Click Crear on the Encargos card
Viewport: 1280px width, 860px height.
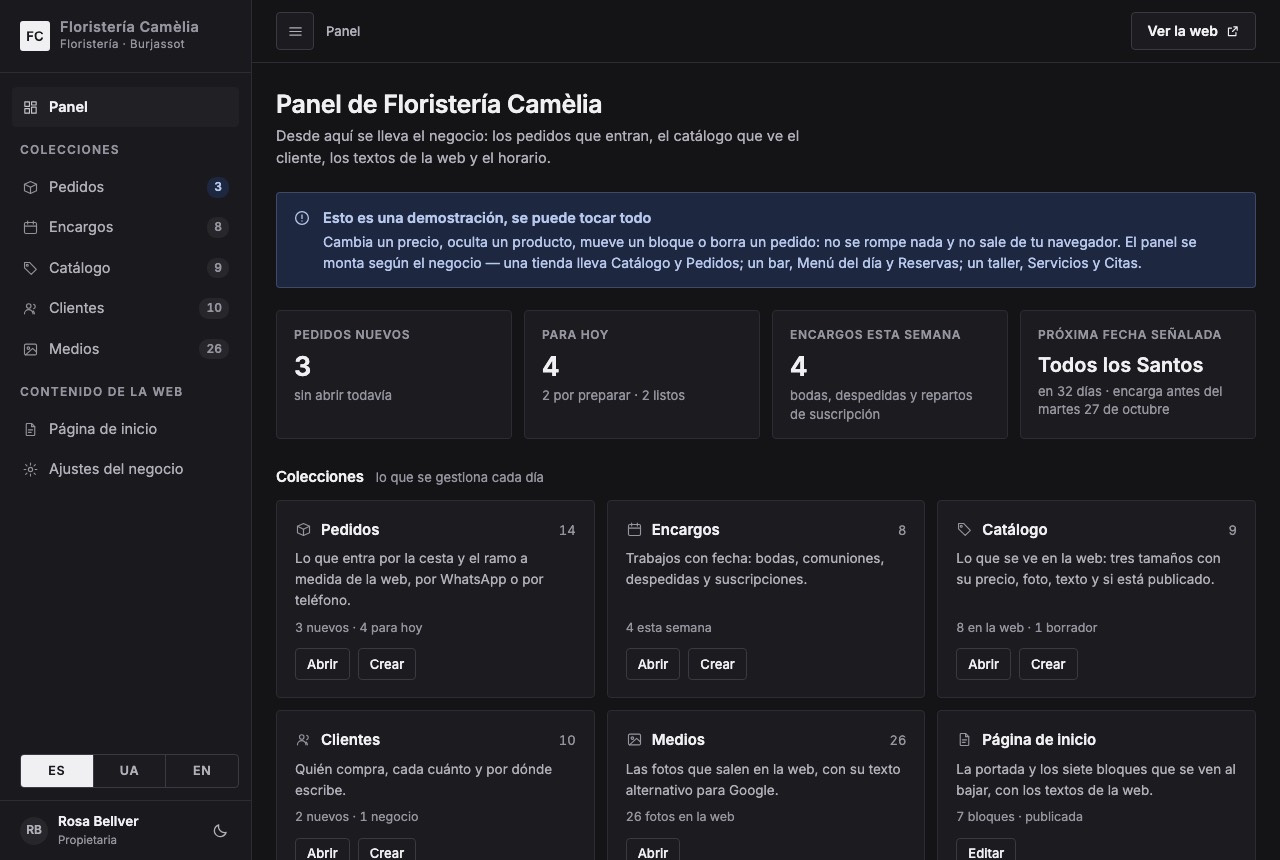click(x=717, y=664)
